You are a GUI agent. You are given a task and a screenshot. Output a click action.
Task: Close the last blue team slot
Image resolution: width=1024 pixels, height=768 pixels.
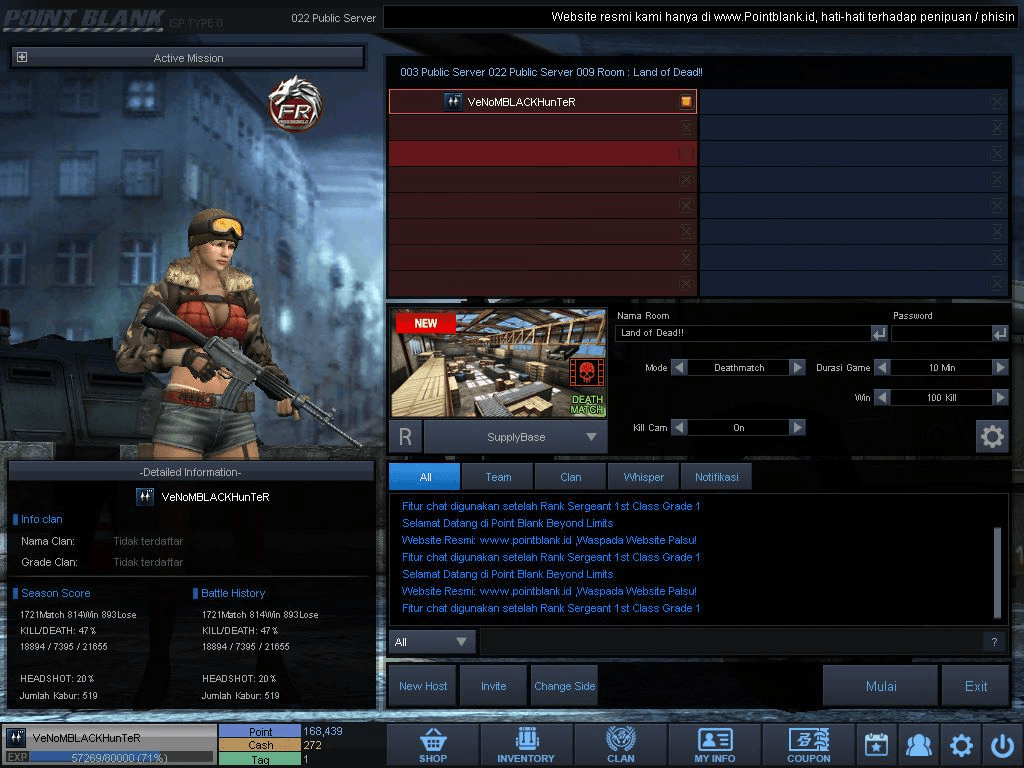[997, 283]
